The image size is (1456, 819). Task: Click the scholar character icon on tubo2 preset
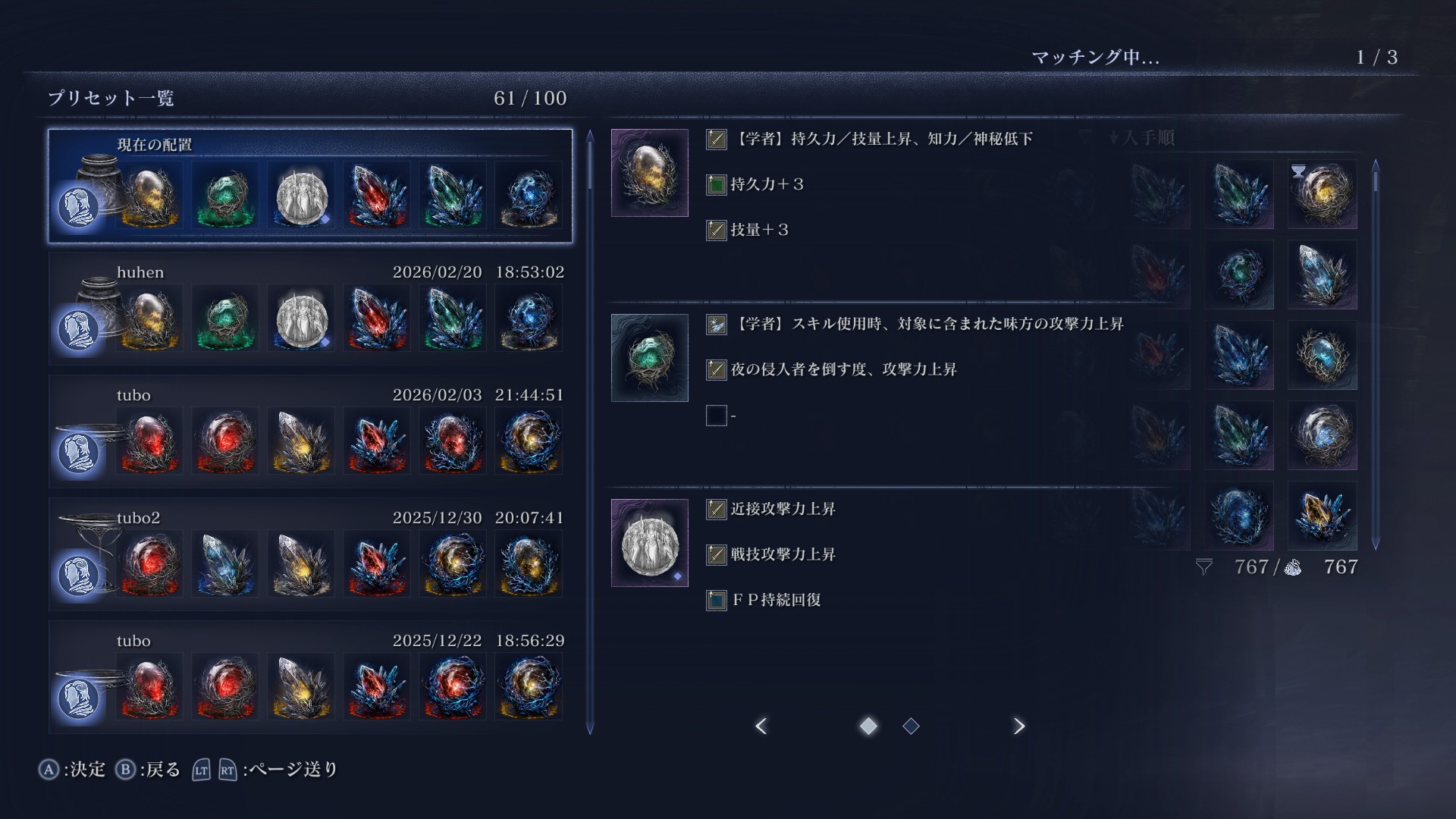coord(79,576)
